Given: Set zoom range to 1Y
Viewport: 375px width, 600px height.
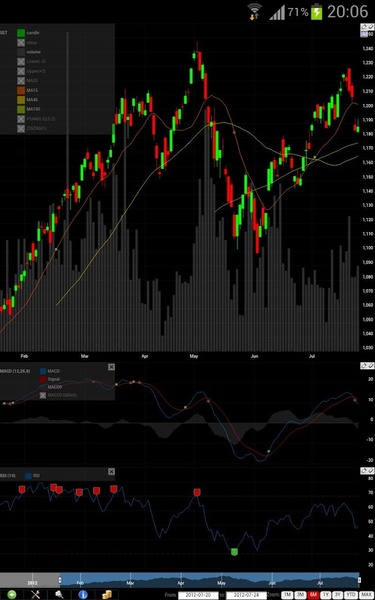Looking at the screenshot, I should click(326, 595).
